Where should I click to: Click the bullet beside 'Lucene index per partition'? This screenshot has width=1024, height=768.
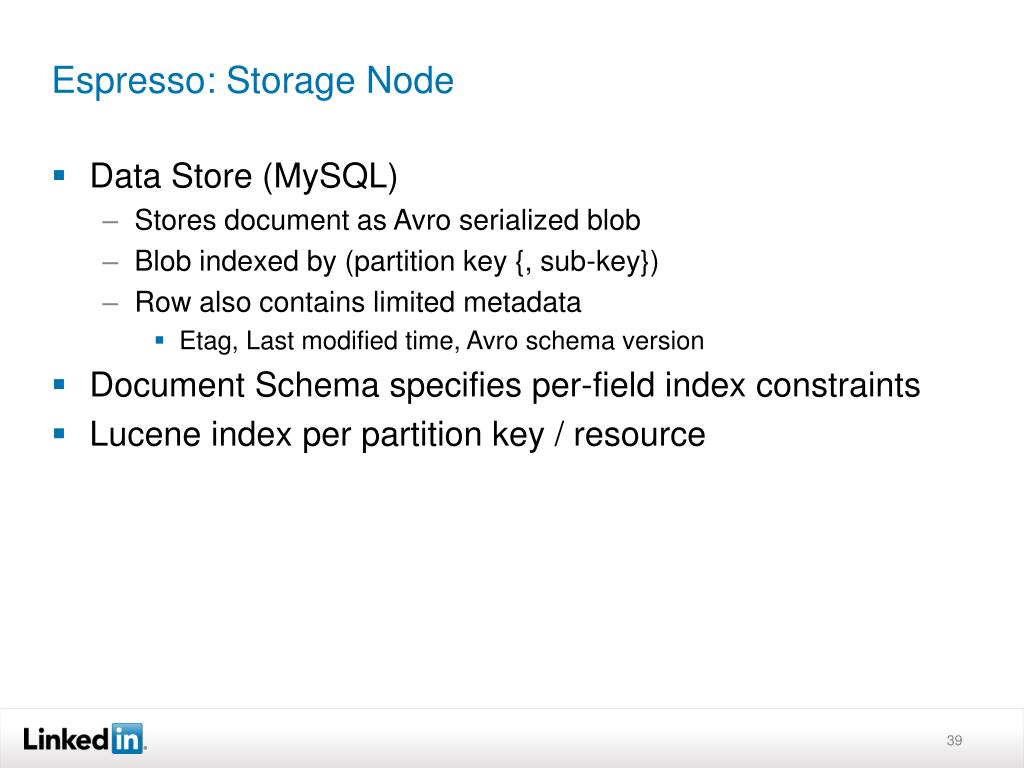tap(59, 433)
